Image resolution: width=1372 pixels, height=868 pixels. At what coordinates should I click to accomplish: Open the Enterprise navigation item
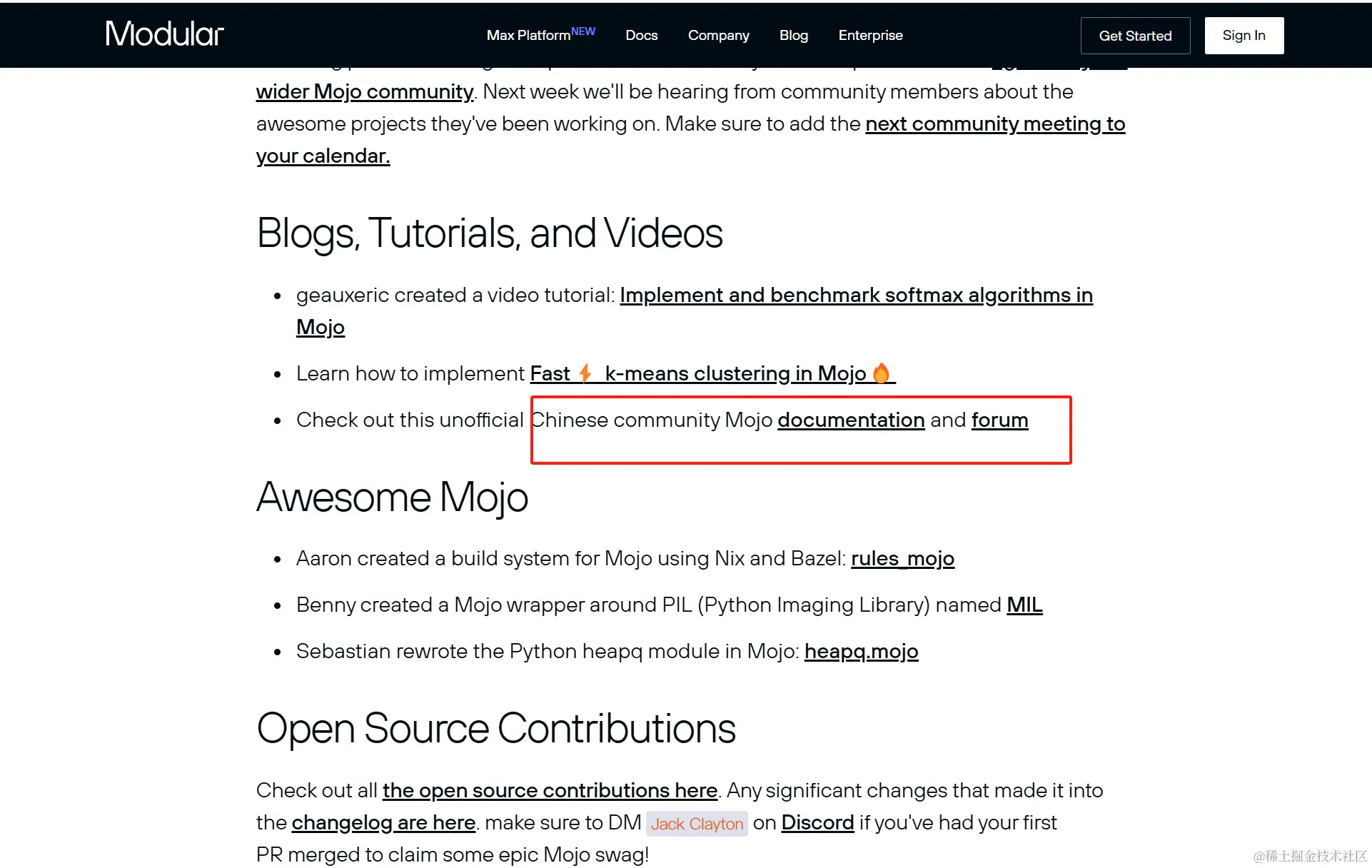pos(870,35)
